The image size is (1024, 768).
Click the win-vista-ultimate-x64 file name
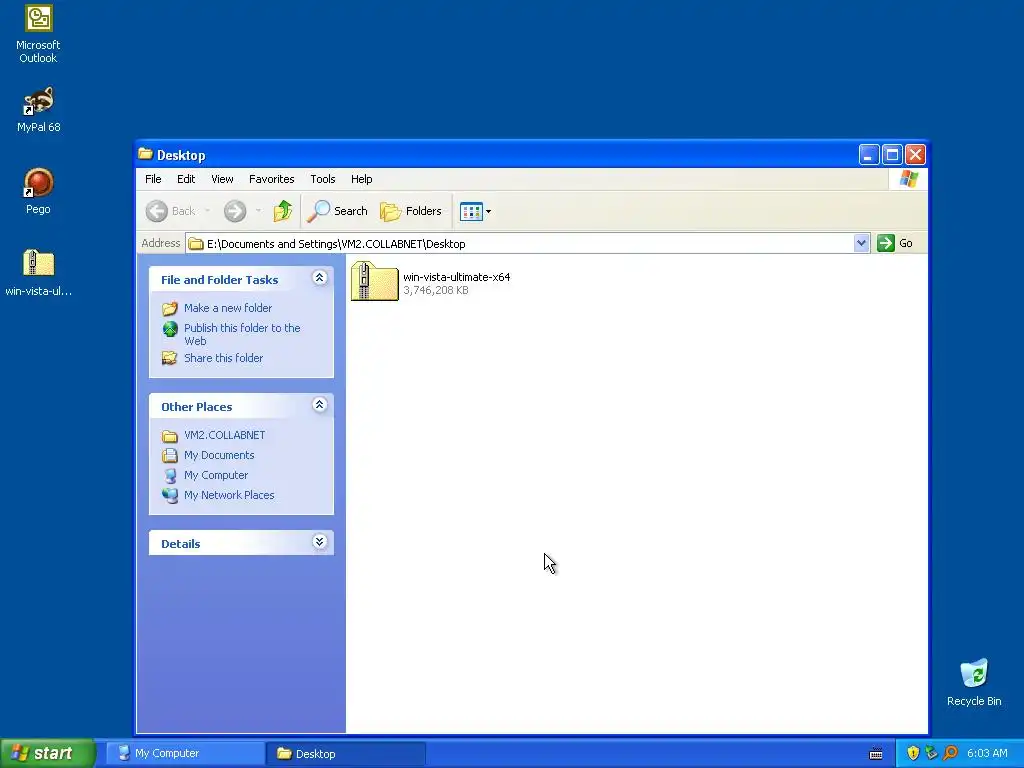(456, 277)
